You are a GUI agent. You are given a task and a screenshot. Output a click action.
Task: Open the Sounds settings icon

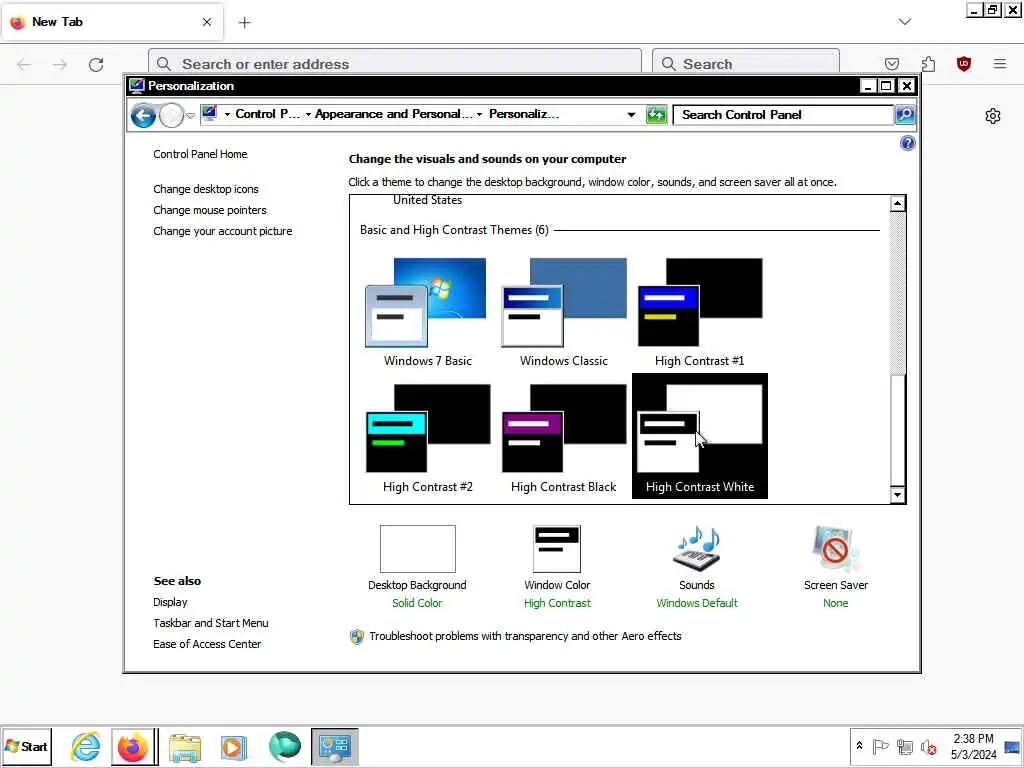(x=697, y=548)
